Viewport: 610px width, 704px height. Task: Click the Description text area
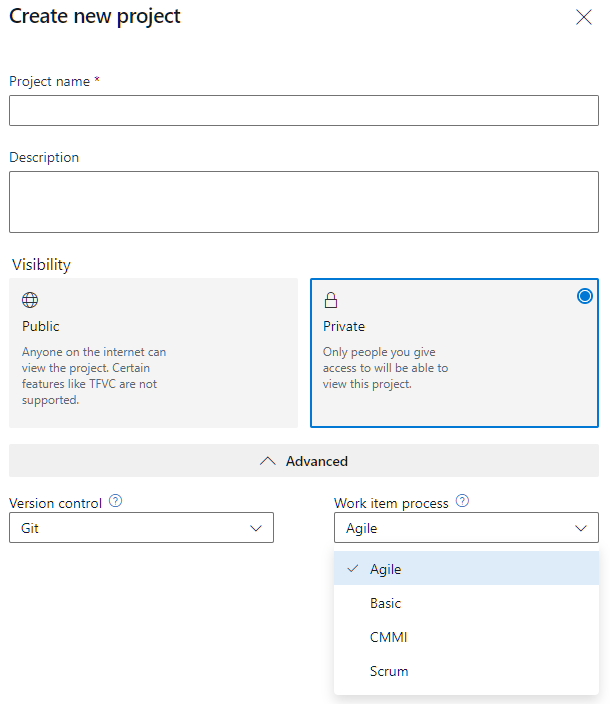pos(304,202)
